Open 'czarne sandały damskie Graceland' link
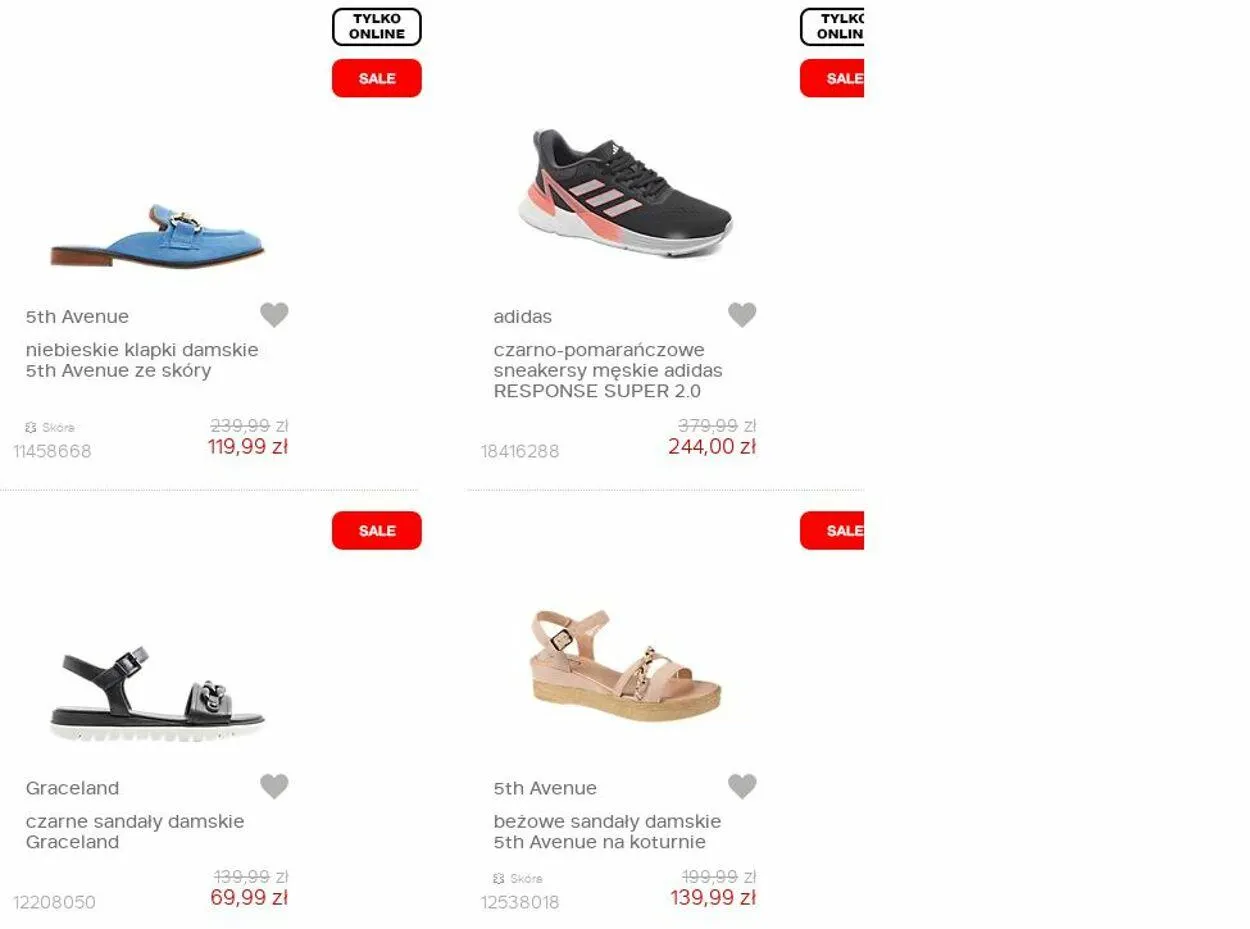The image size is (1250, 929). point(135,832)
